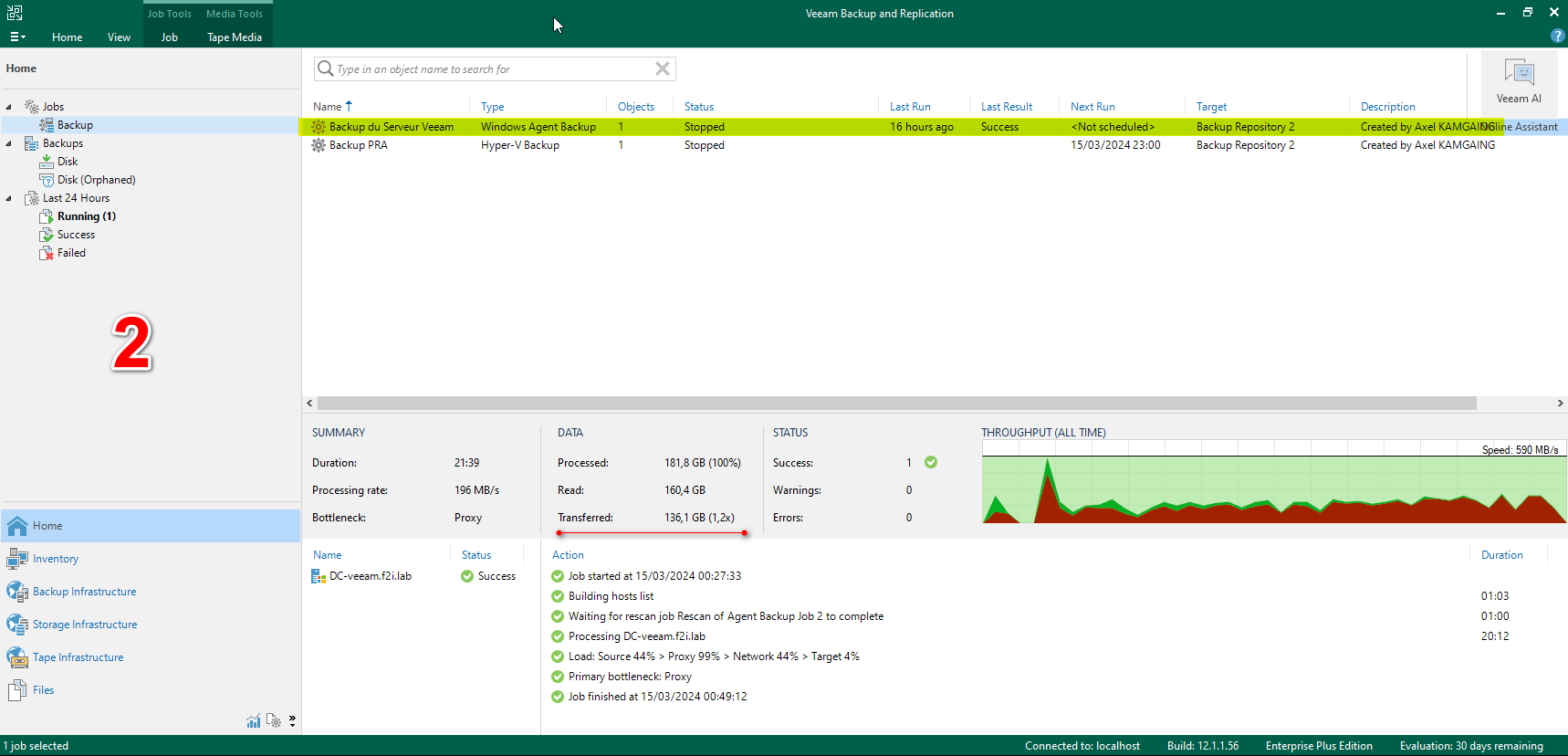The width and height of the screenshot is (1568, 756).
Task: Click the throughput graph
Action: coord(1274,482)
